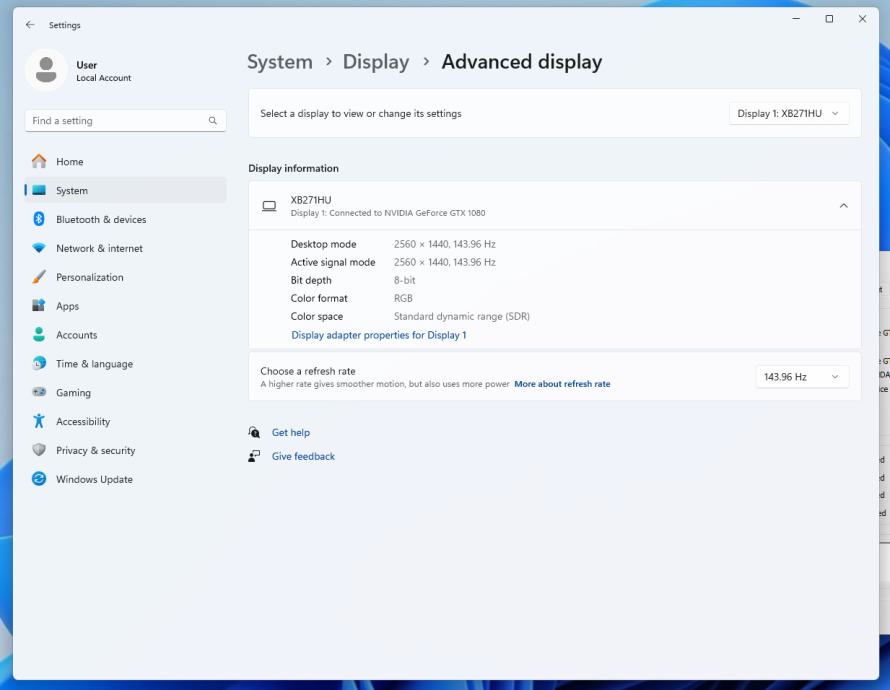Click the Get help link
Image resolution: width=890 pixels, height=690 pixels.
(291, 433)
